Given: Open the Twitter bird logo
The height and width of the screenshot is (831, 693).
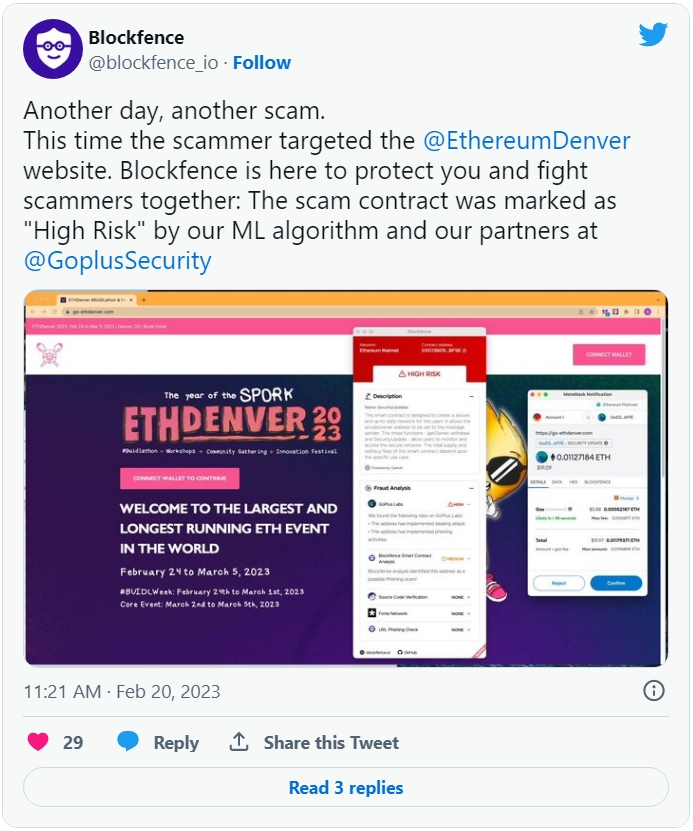Looking at the screenshot, I should pyautogui.click(x=653, y=34).
